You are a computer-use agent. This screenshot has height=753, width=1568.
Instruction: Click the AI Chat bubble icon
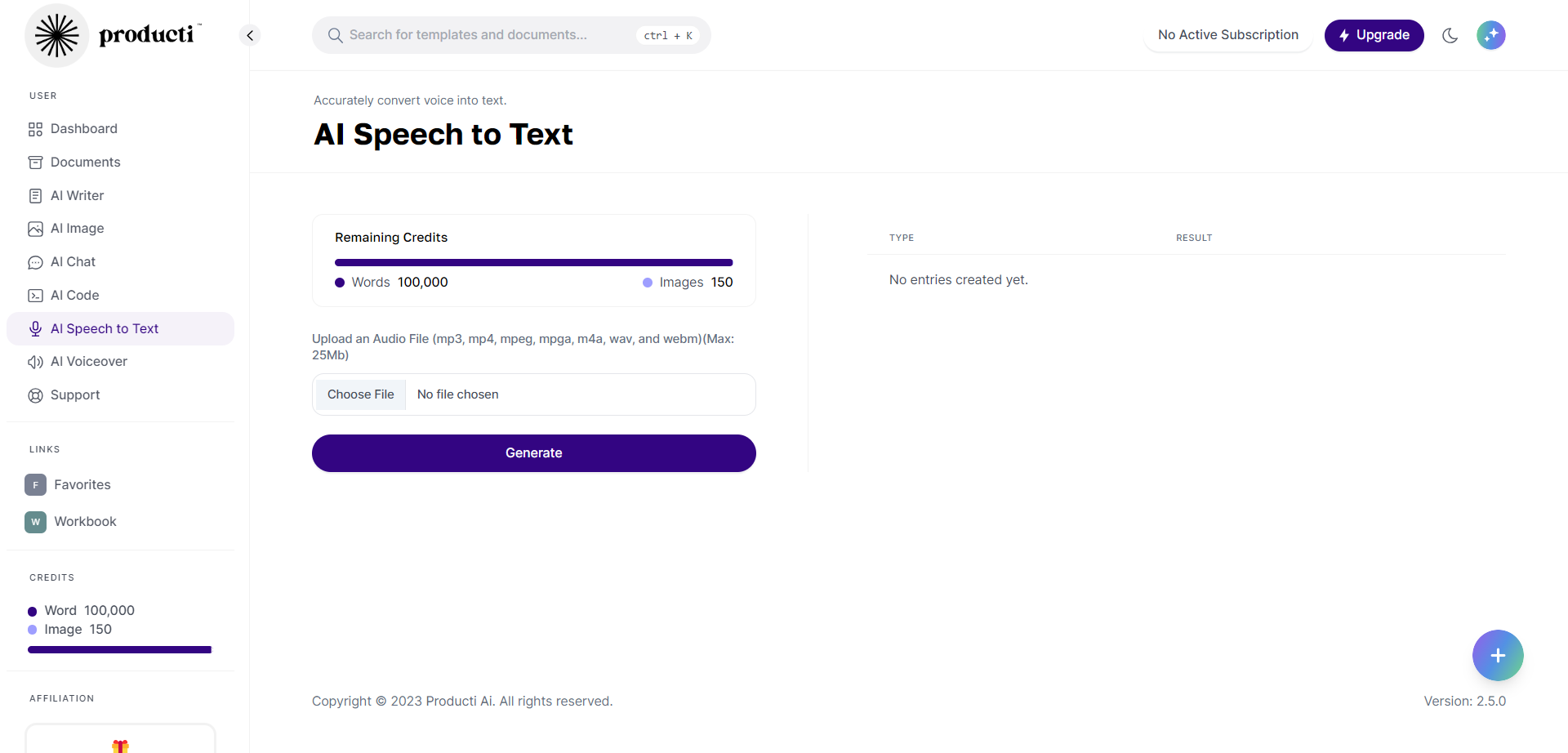click(35, 262)
